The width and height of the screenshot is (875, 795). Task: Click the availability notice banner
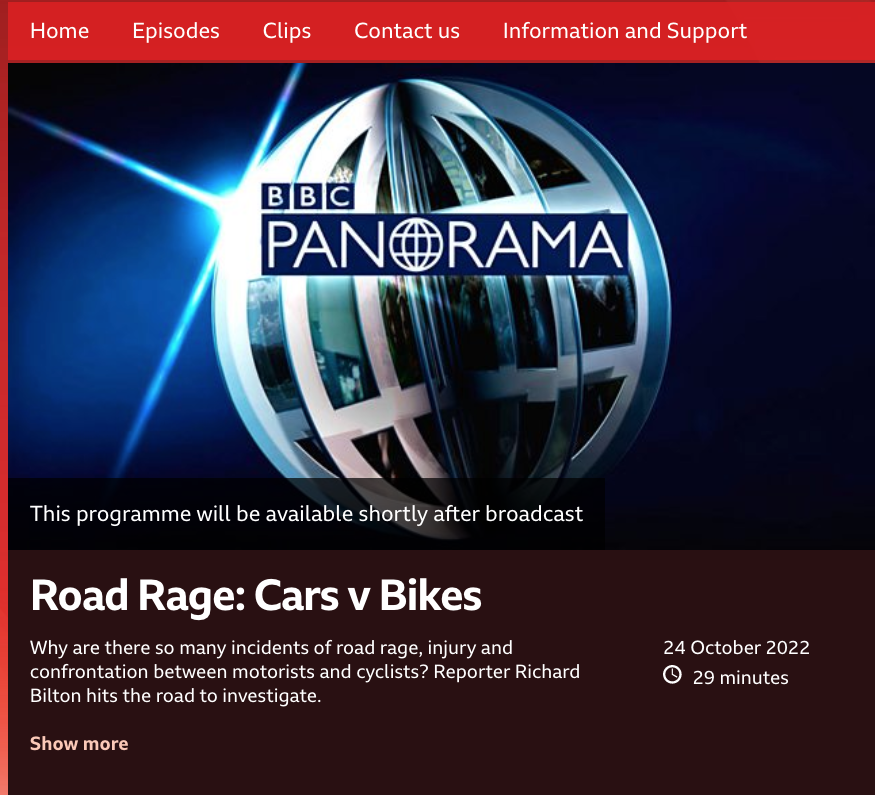pyautogui.click(x=306, y=514)
